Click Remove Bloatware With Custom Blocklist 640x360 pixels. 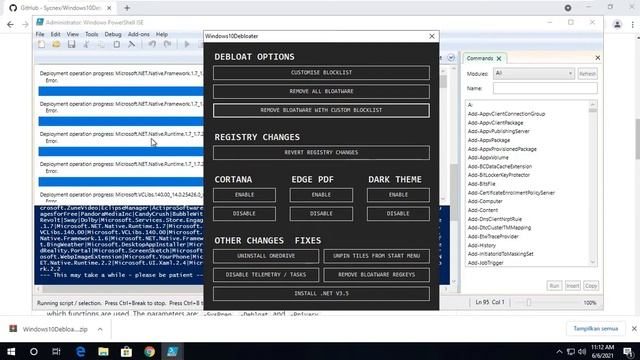(321, 110)
